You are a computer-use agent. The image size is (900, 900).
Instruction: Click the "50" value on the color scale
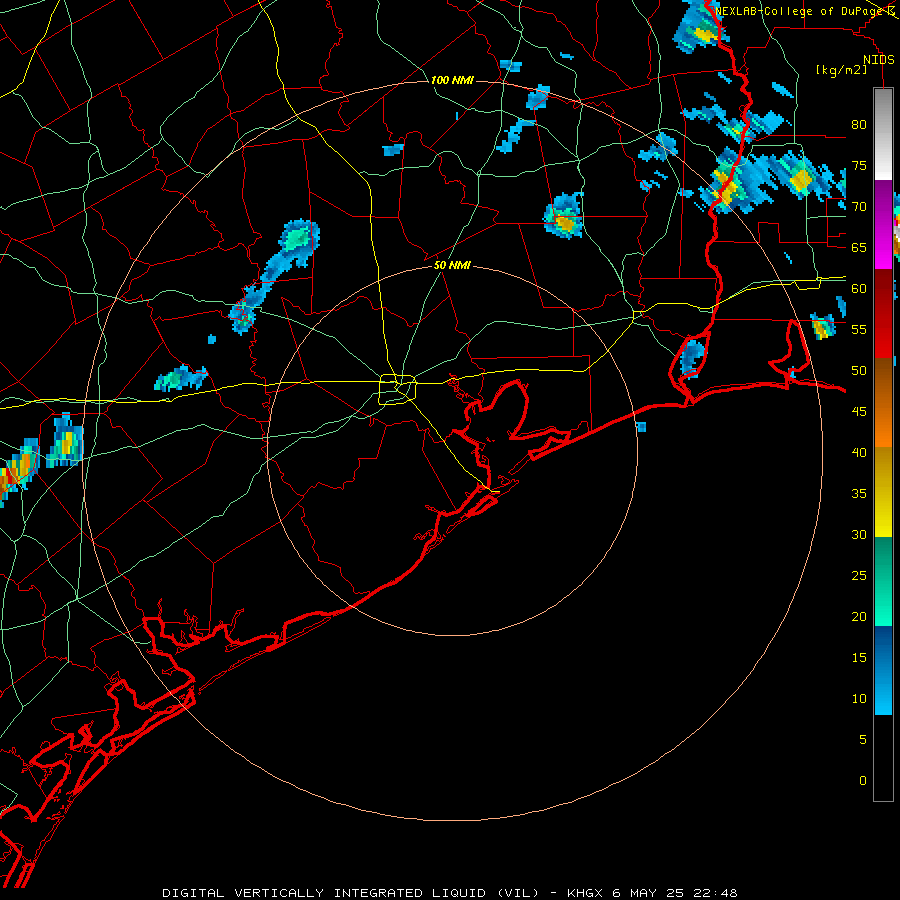click(859, 371)
